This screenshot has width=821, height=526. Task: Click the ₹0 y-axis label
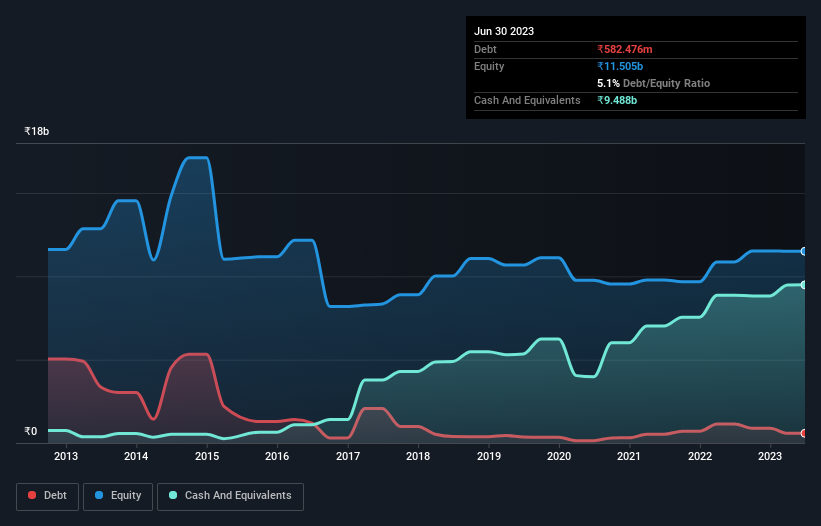click(x=31, y=431)
